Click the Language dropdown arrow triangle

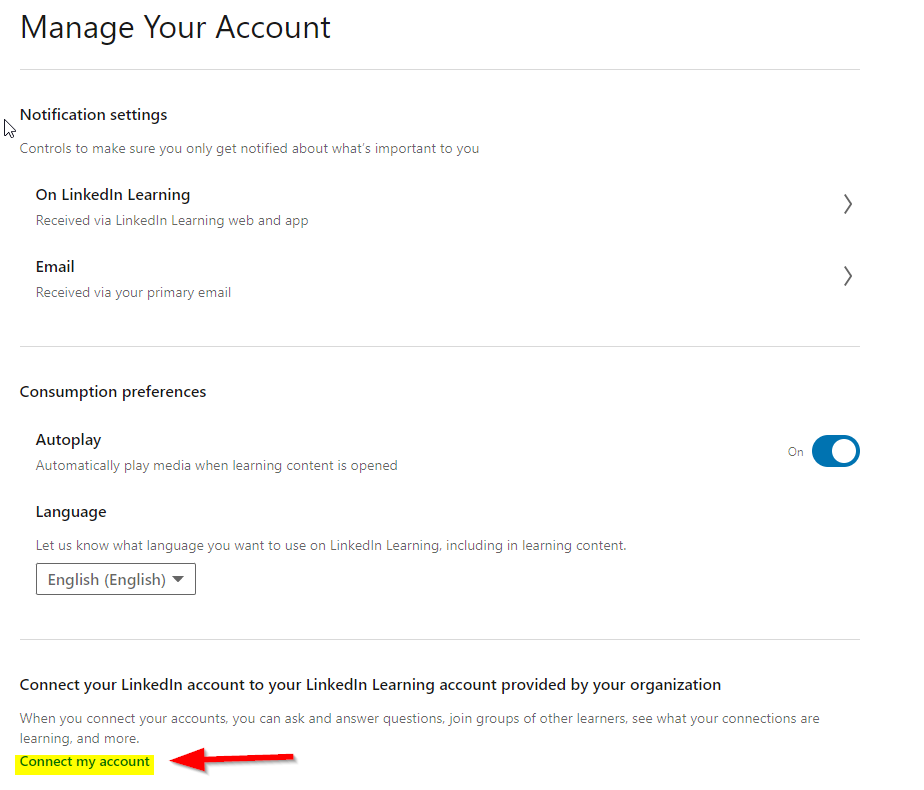pyautogui.click(x=178, y=580)
